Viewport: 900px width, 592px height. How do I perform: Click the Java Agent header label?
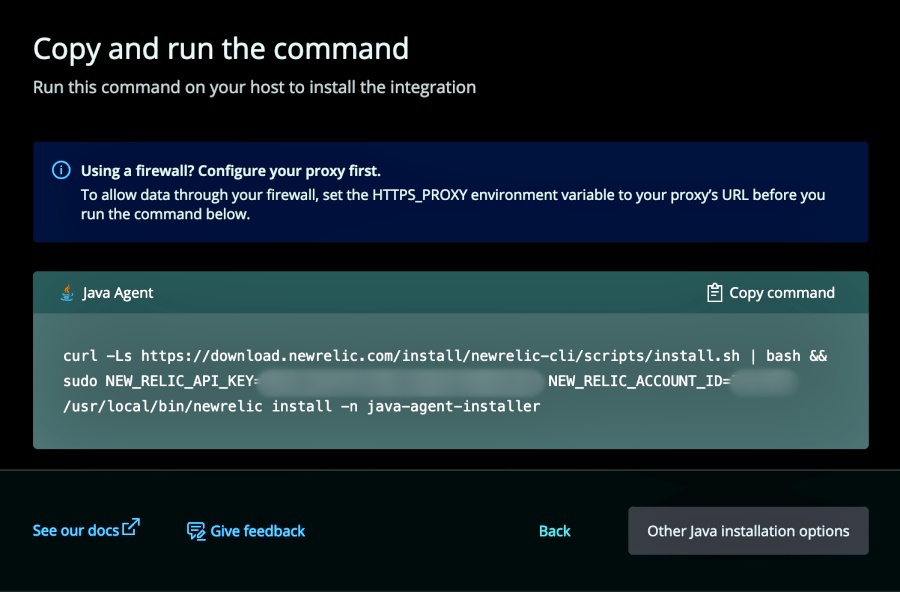click(x=118, y=293)
